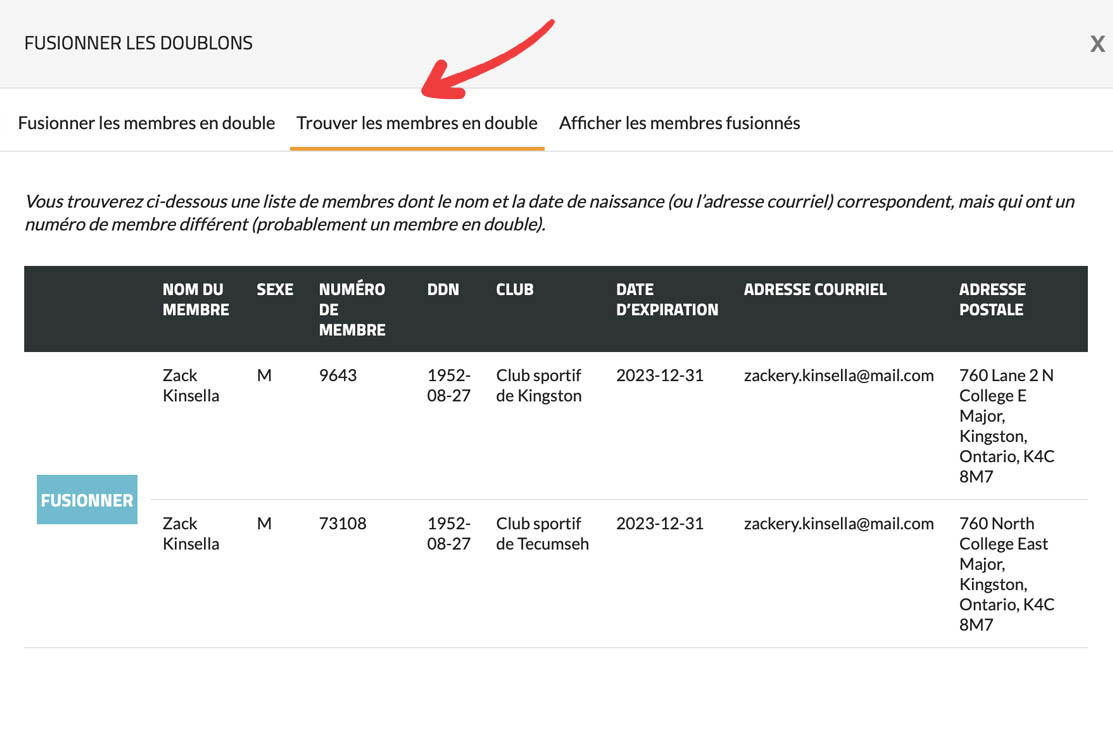Select member number 9643 cell
Screen dimensions: 1113x752
point(338,375)
